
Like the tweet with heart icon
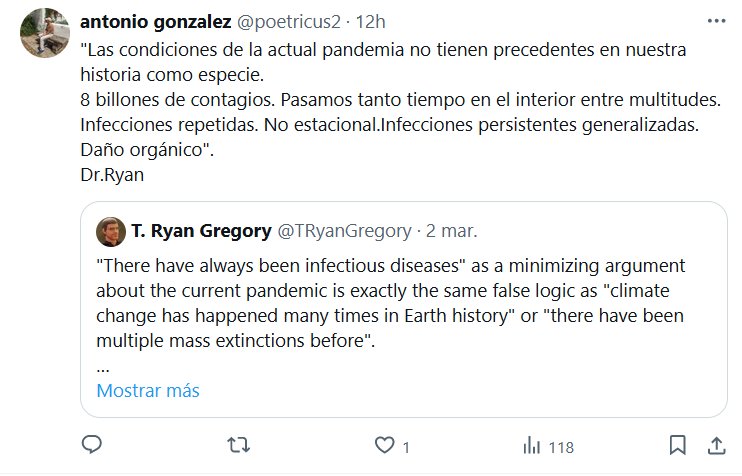pyautogui.click(x=385, y=444)
